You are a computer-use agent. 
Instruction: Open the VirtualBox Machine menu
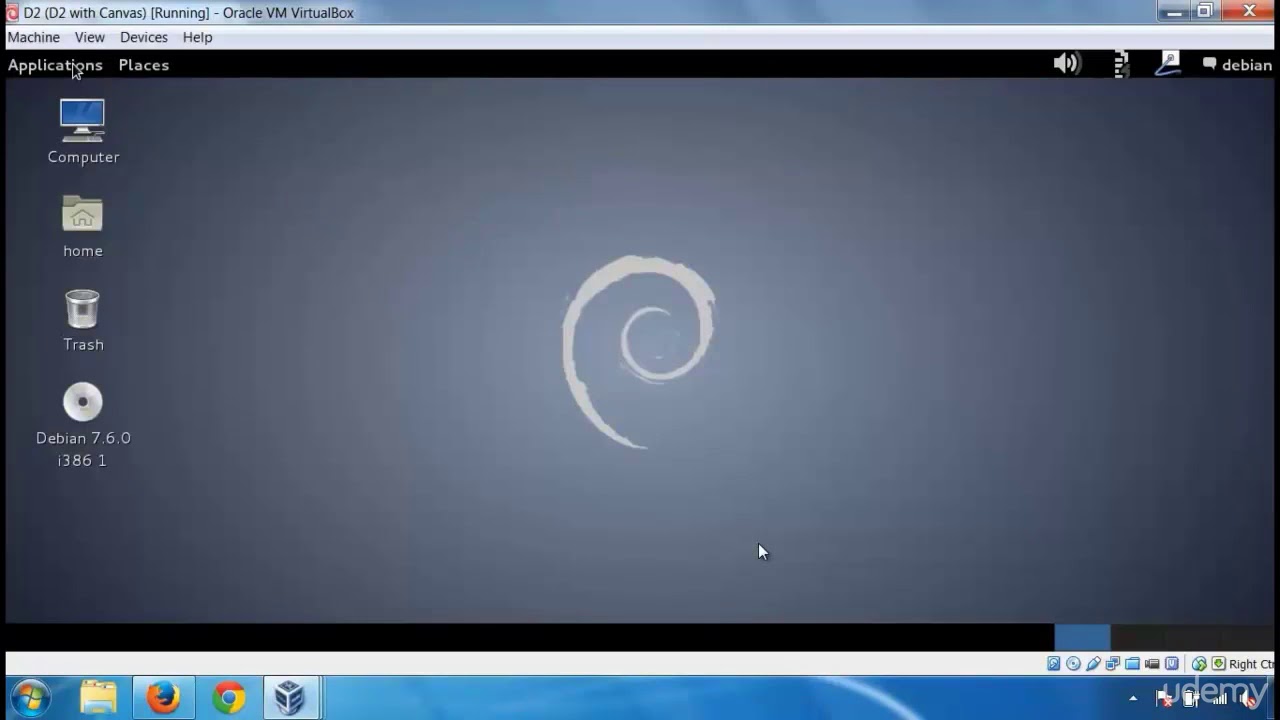tap(33, 37)
